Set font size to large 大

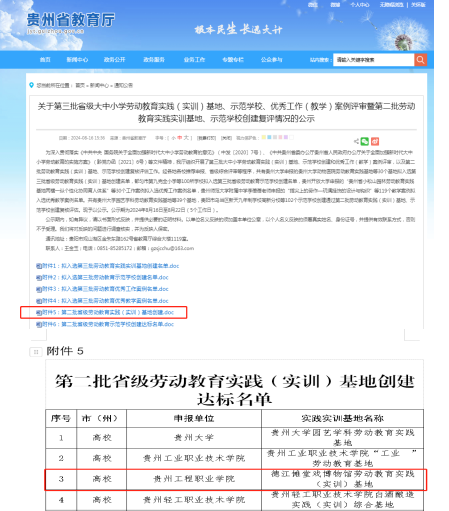coord(186,138)
